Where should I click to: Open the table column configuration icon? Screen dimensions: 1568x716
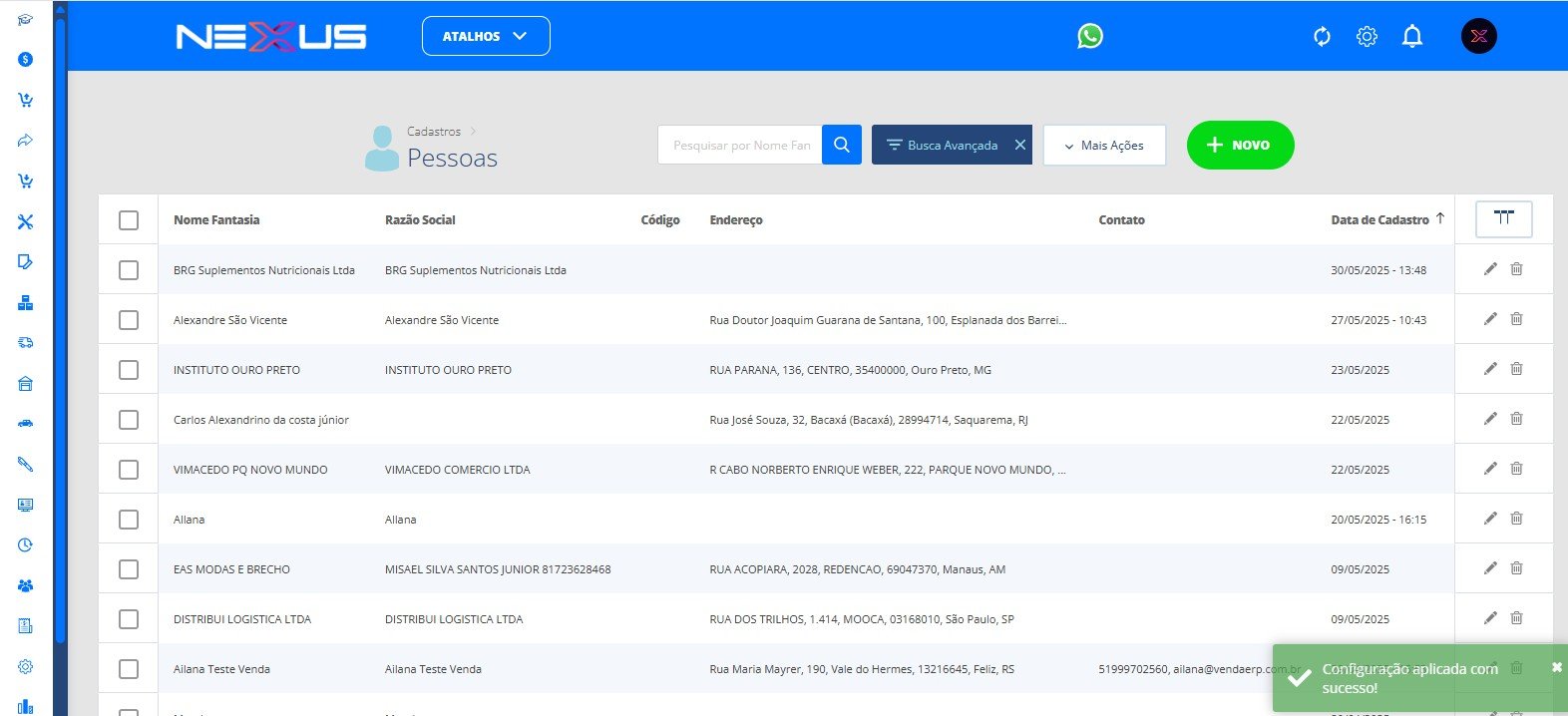point(1503,219)
